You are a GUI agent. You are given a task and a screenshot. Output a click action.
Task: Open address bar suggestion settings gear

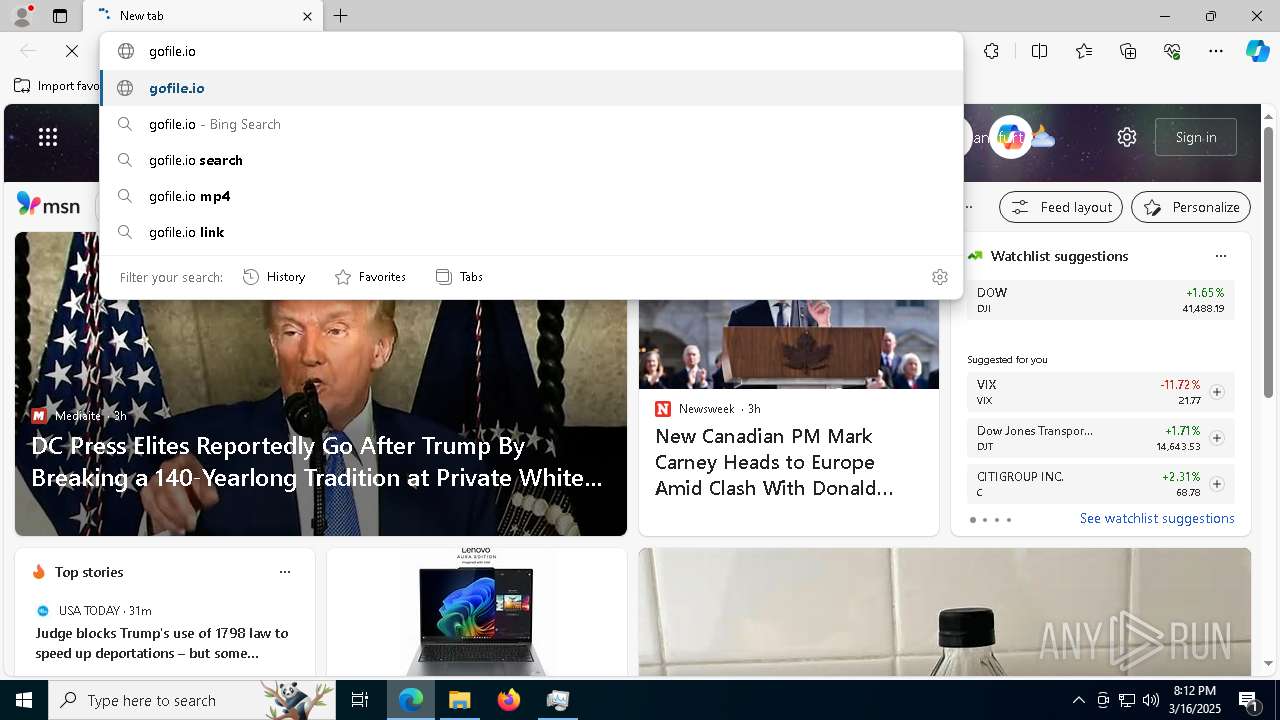(939, 277)
